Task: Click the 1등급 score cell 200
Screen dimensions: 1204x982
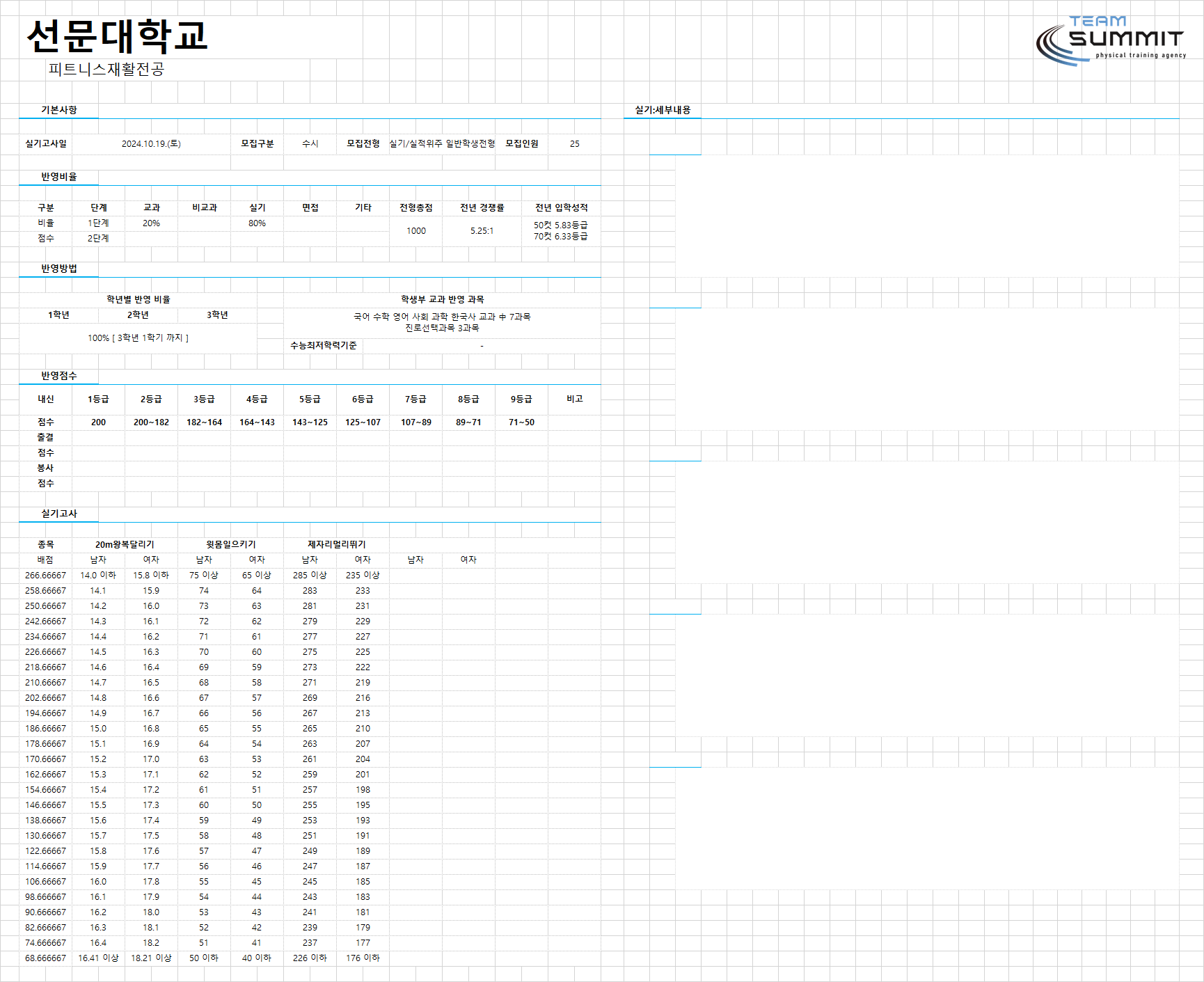Action: (x=98, y=422)
